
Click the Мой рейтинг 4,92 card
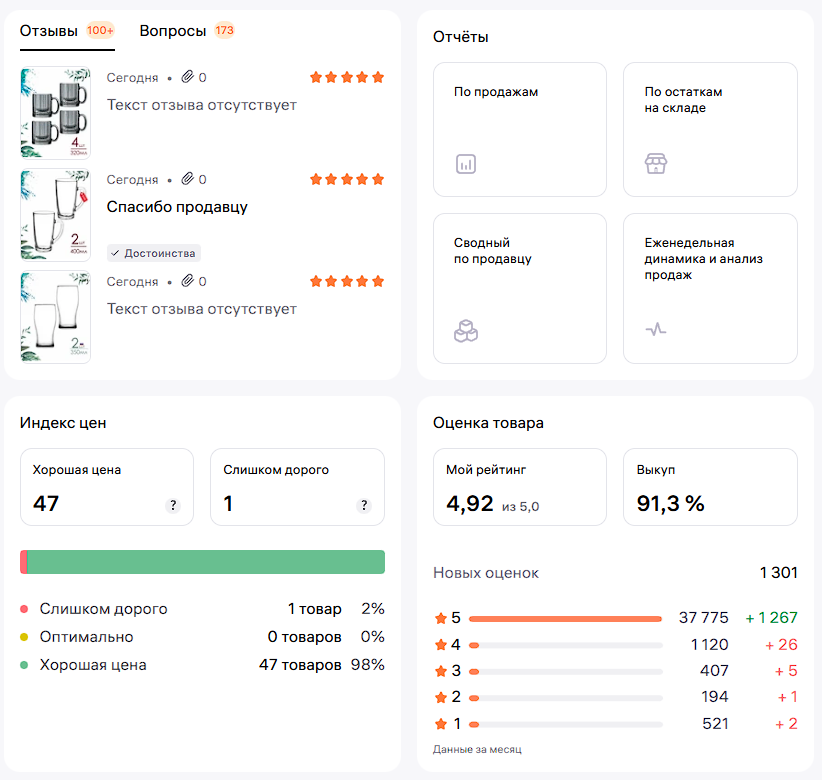pos(519,487)
